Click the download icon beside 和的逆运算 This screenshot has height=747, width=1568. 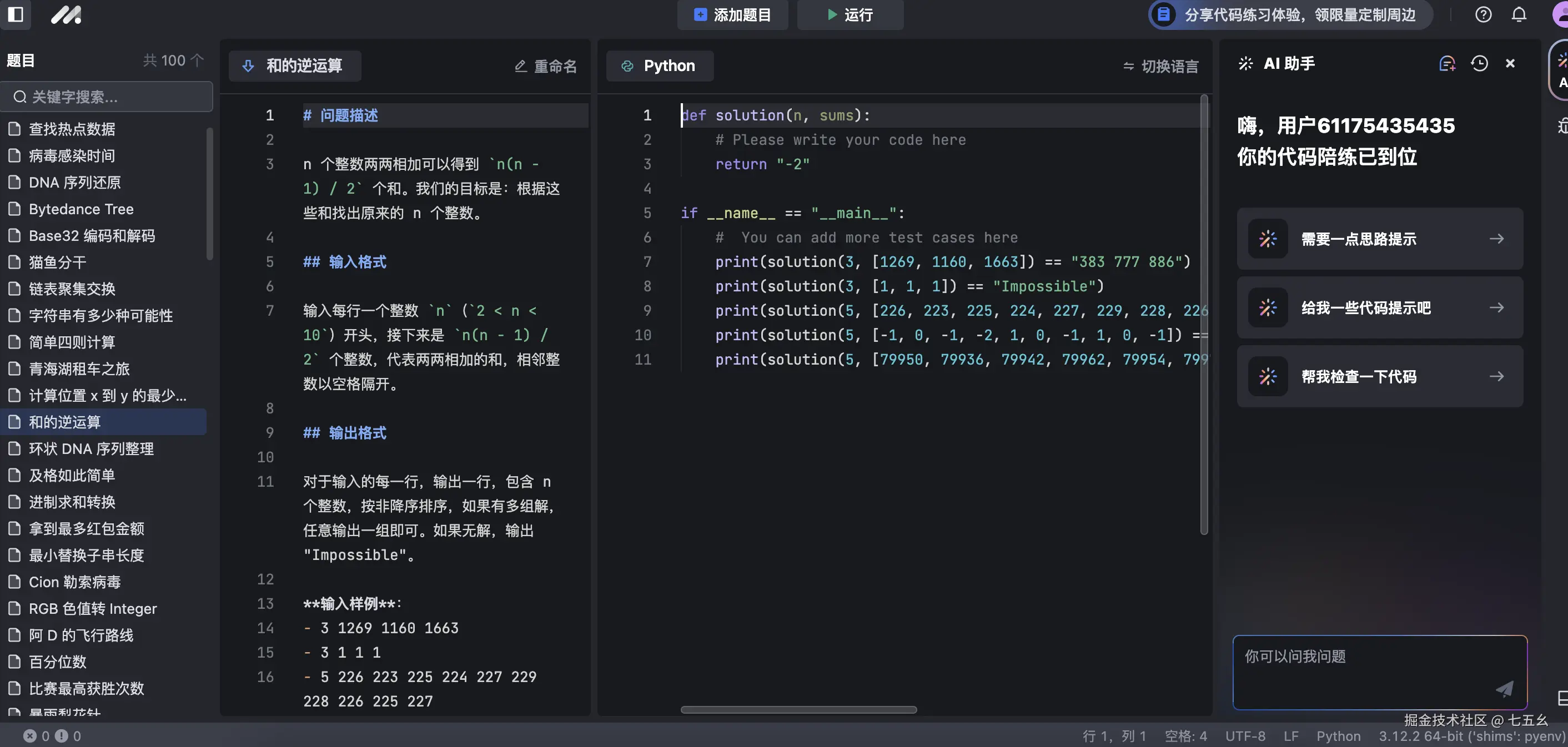coord(248,65)
